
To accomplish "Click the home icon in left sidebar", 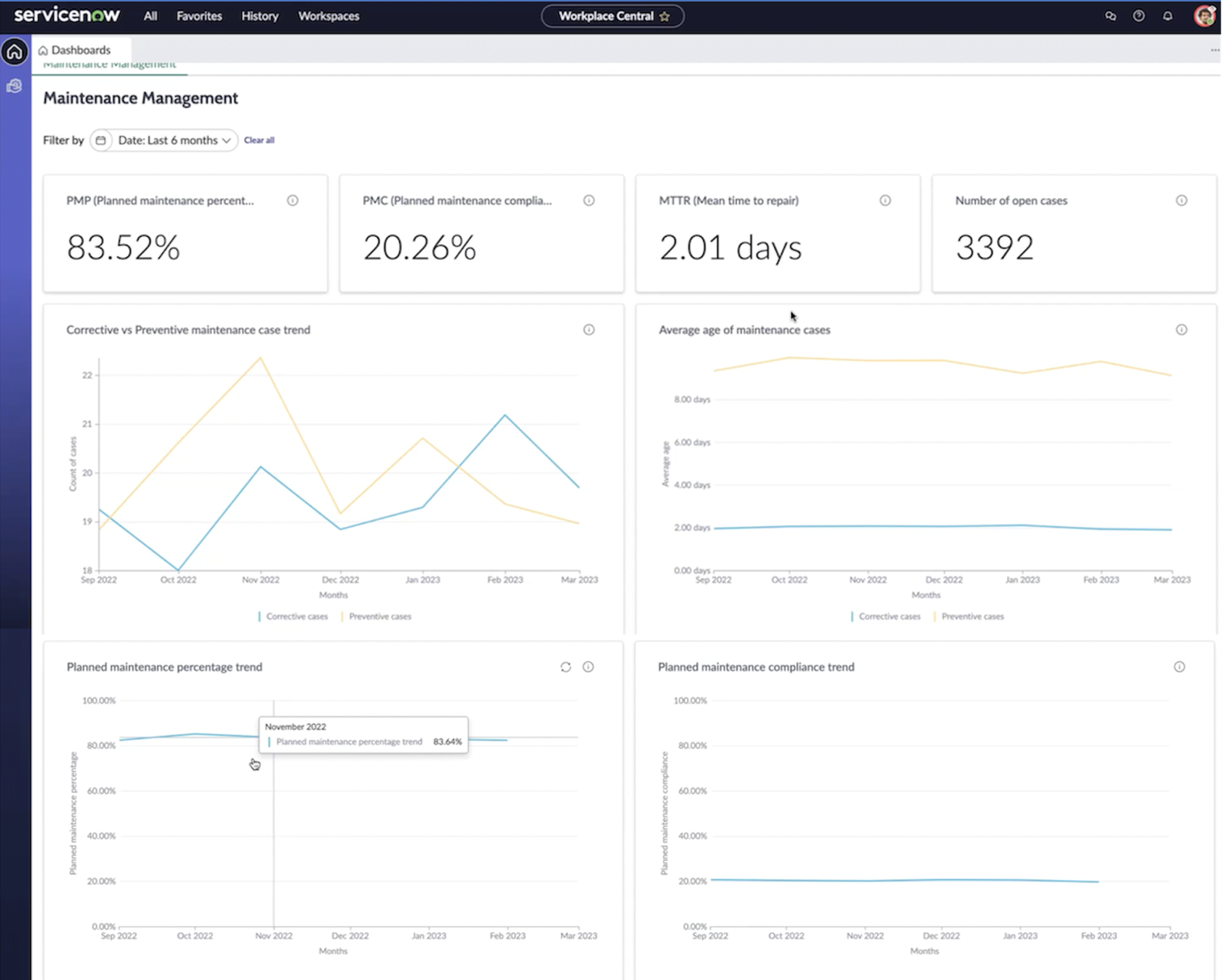I will point(15,52).
